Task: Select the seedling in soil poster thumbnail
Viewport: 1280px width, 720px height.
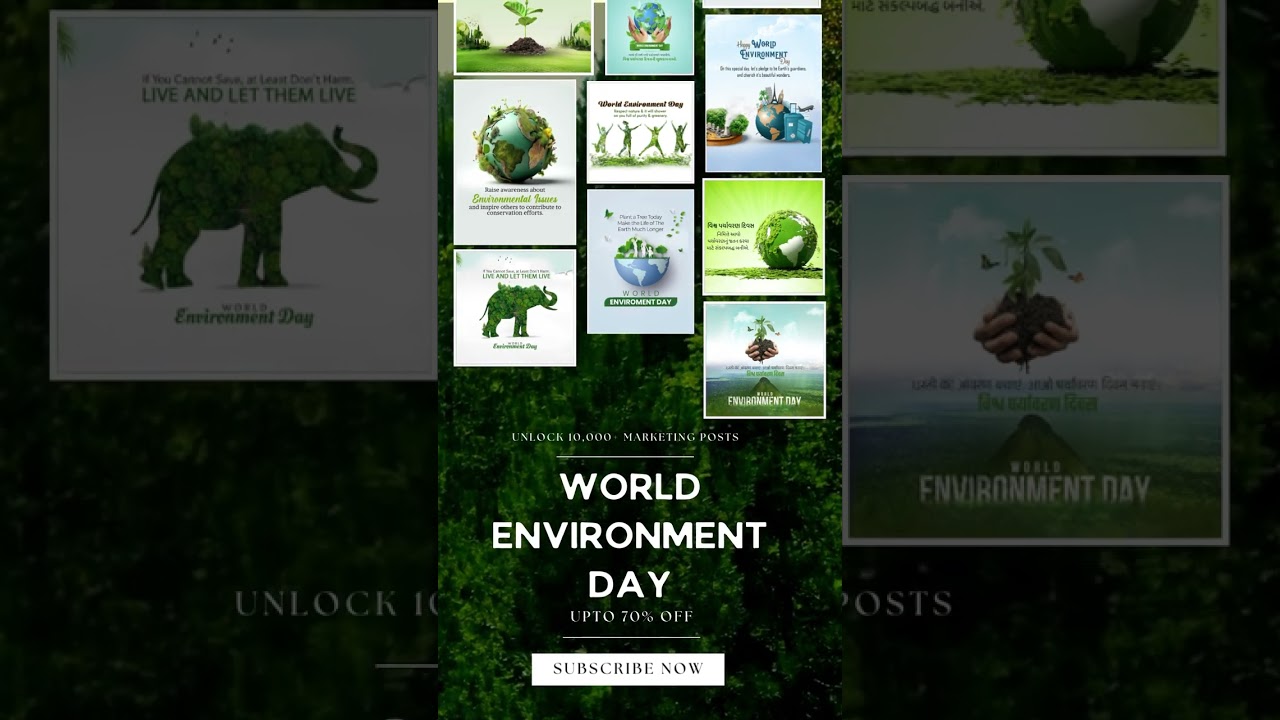Action: click(x=524, y=37)
